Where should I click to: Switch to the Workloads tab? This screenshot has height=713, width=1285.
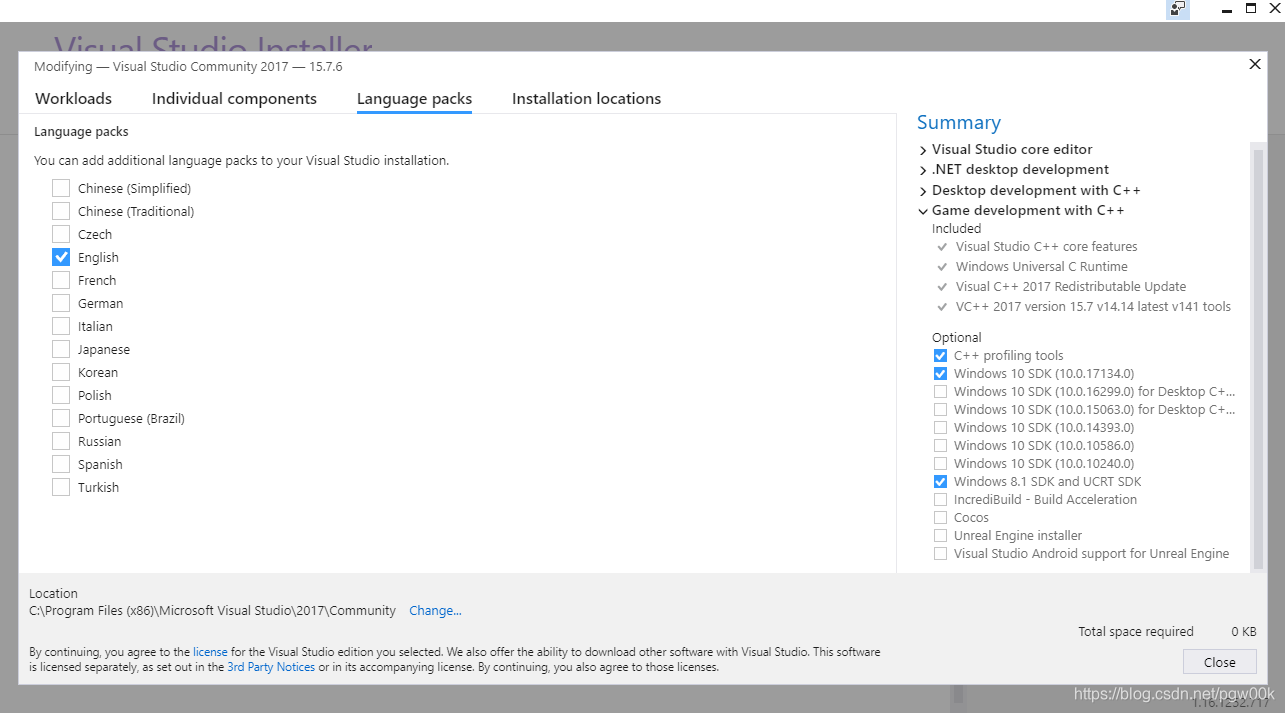pos(73,98)
